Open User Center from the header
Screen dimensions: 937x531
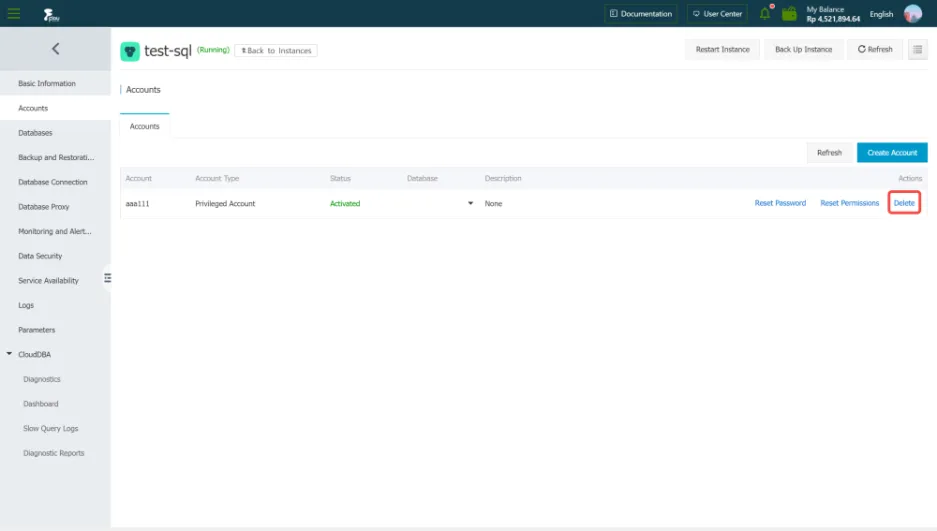717,14
